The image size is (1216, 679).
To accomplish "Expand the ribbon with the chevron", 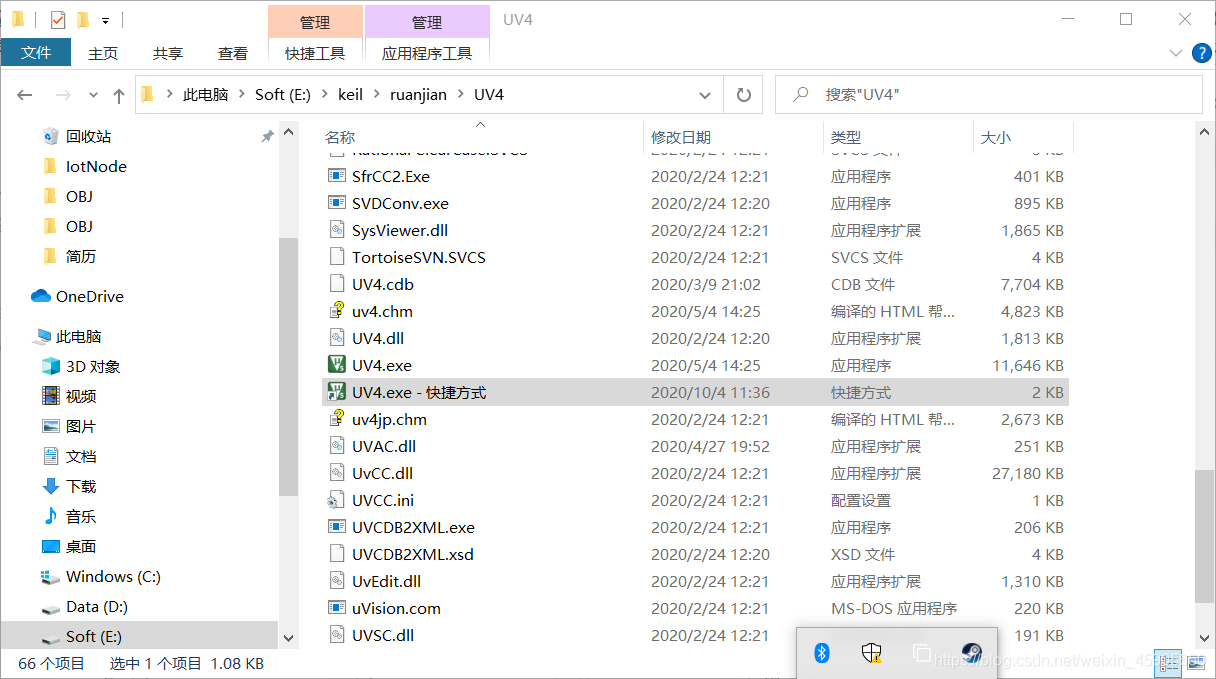I will tap(1175, 53).
